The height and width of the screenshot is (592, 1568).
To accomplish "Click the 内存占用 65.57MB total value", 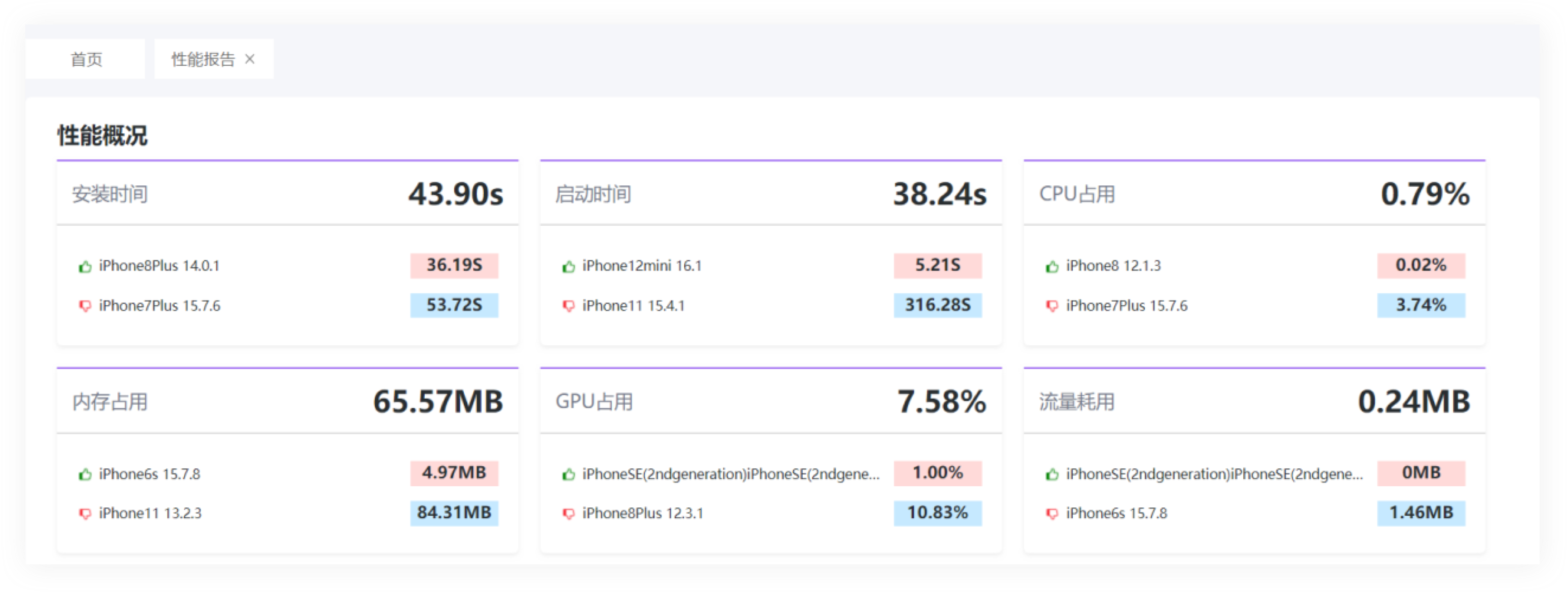I will pyautogui.click(x=437, y=402).
